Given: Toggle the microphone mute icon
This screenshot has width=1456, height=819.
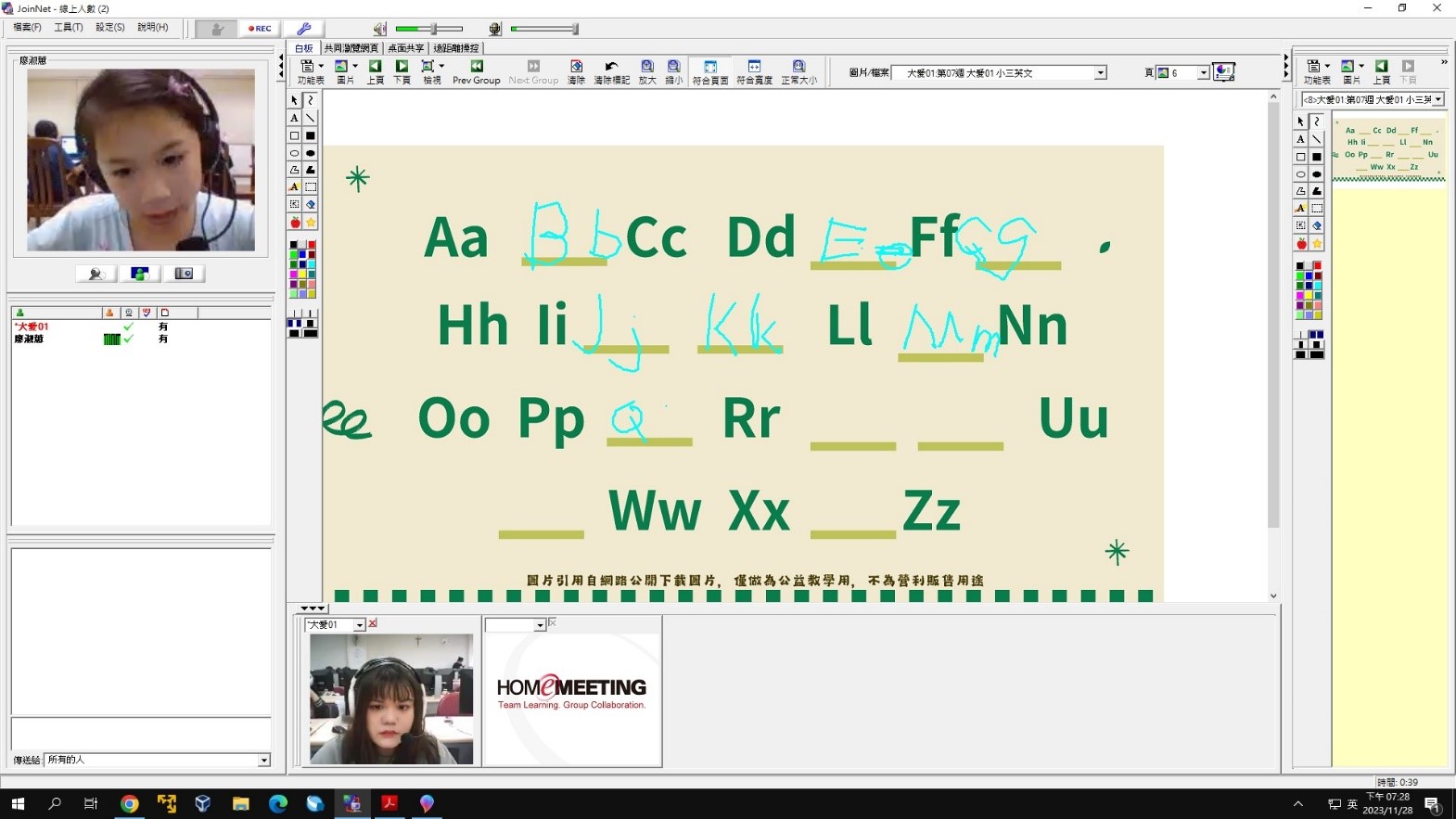Looking at the screenshot, I should (495, 29).
